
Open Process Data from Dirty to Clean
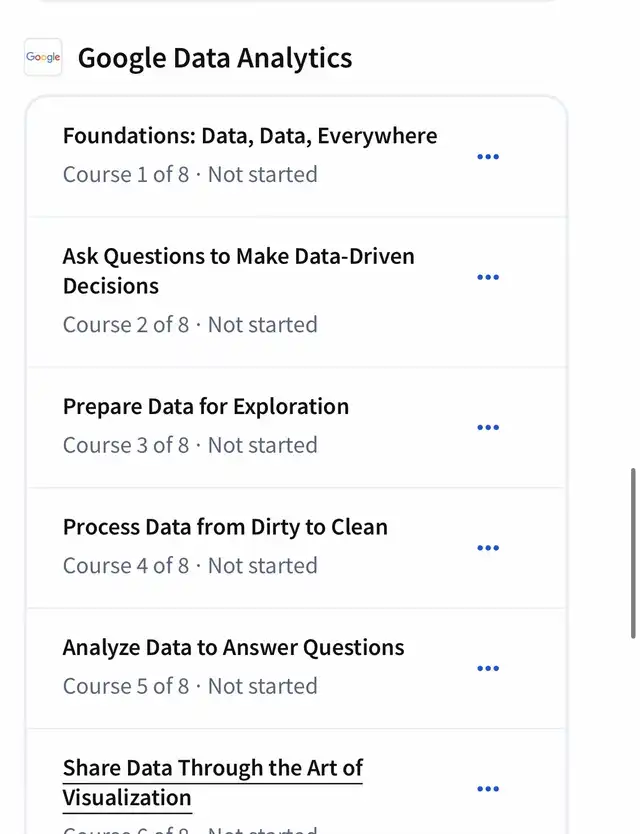click(225, 527)
